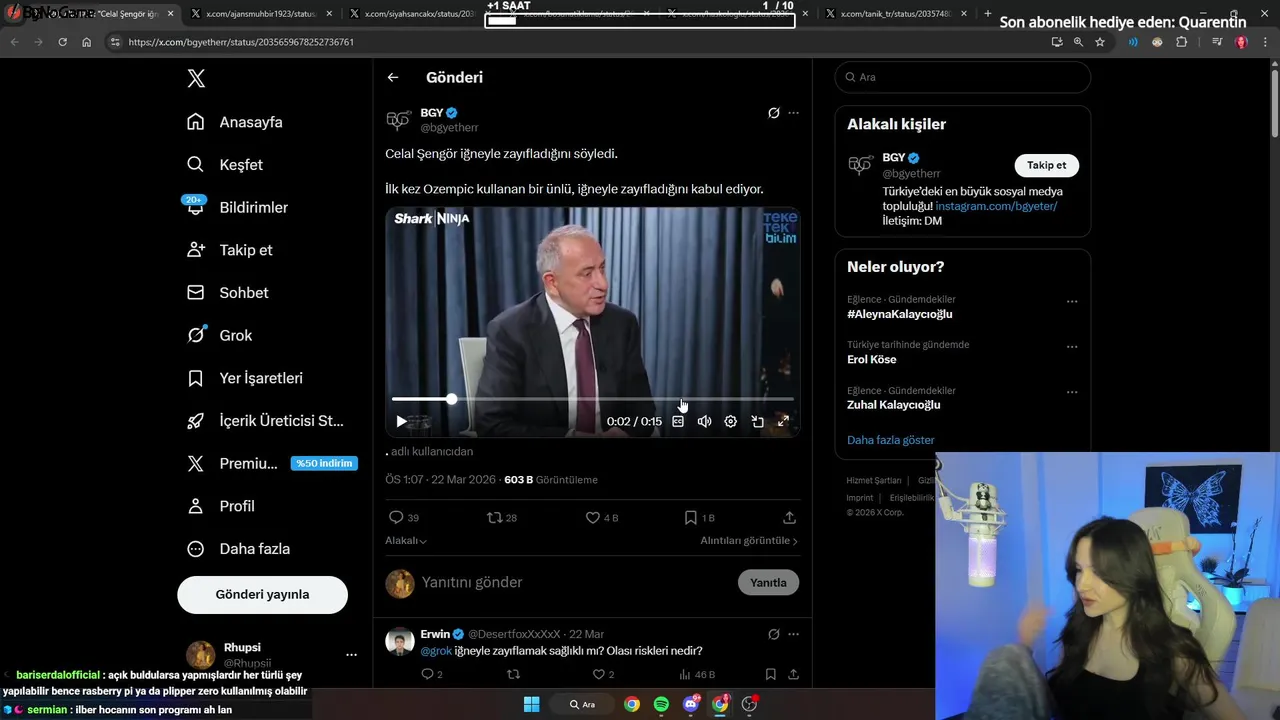Viewport: 1280px width, 720px height.
Task: Open Grok from the sidebar
Action: pos(219,335)
